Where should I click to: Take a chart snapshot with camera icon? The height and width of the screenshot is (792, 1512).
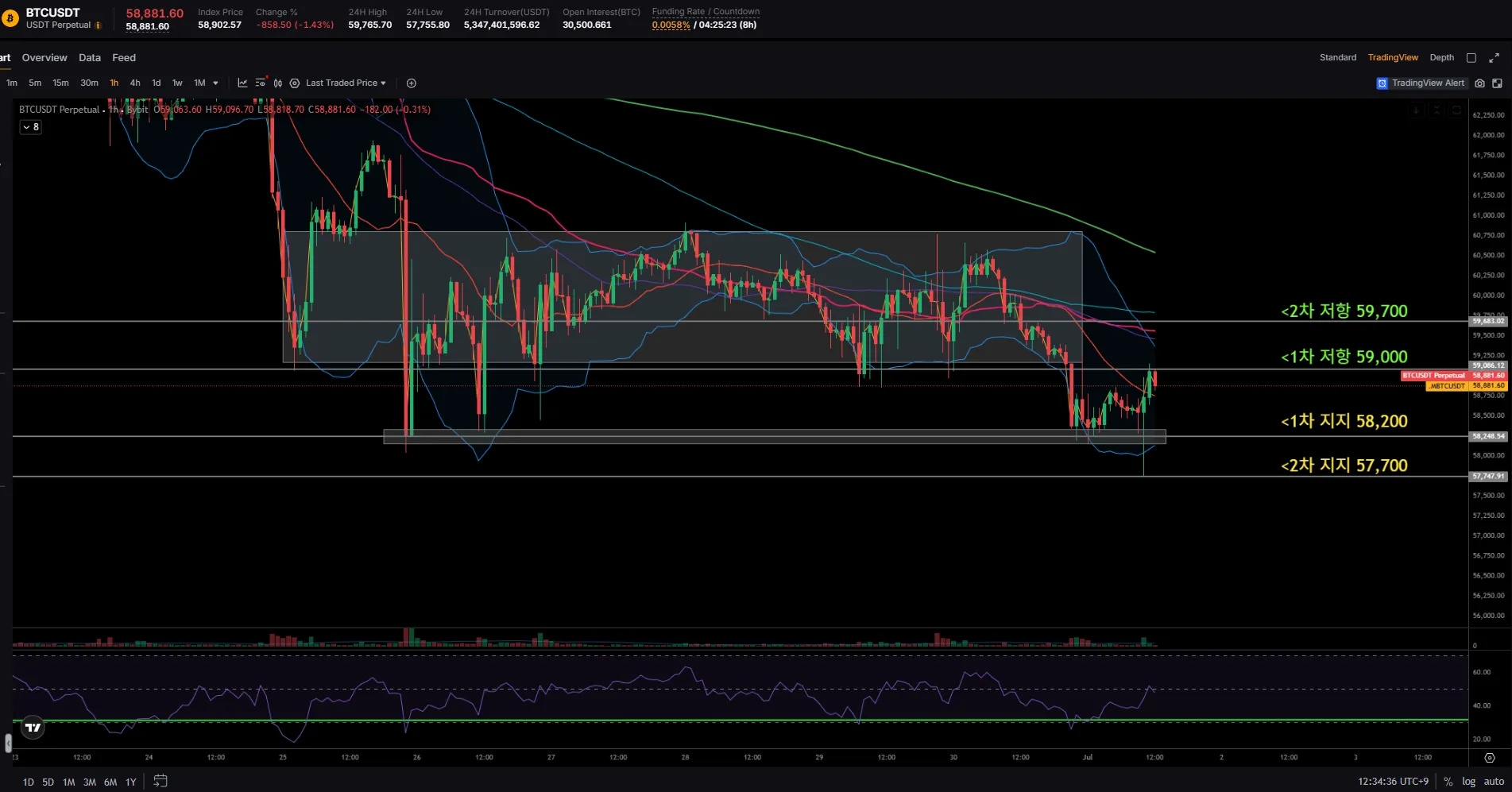tap(1479, 83)
